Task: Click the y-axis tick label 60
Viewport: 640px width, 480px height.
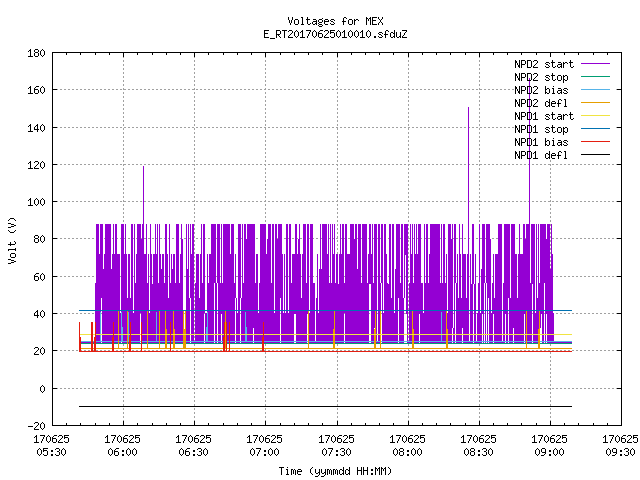Action: coord(39,277)
